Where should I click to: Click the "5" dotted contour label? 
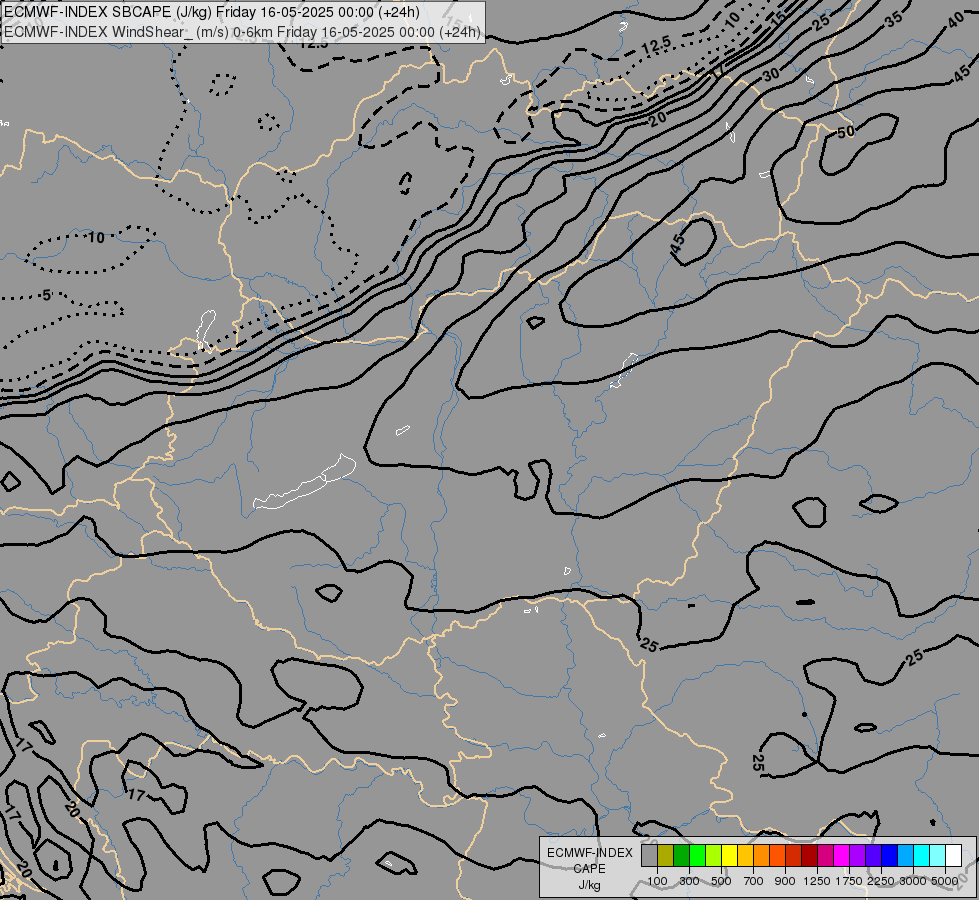pos(47,295)
